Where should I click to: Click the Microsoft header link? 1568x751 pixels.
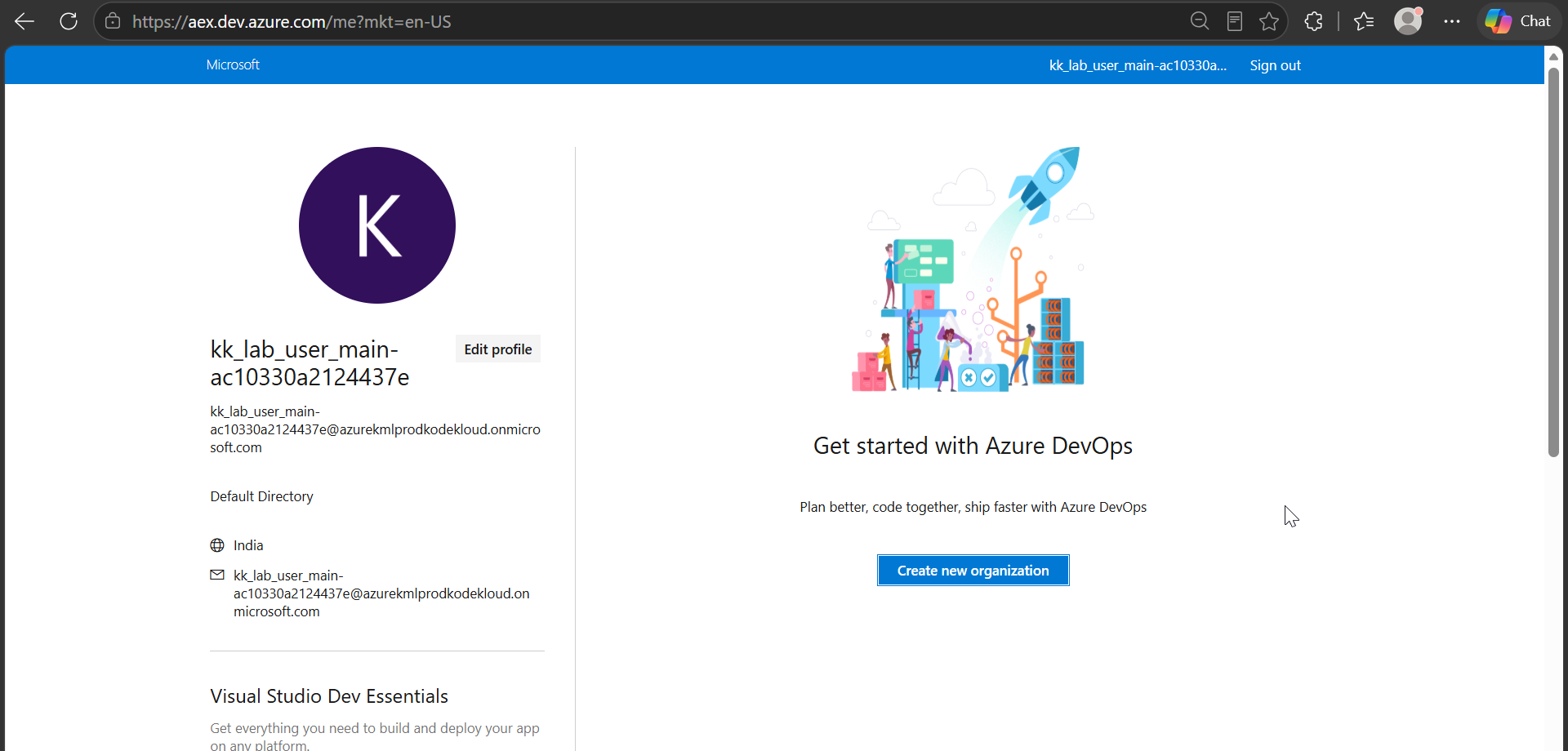tap(233, 64)
